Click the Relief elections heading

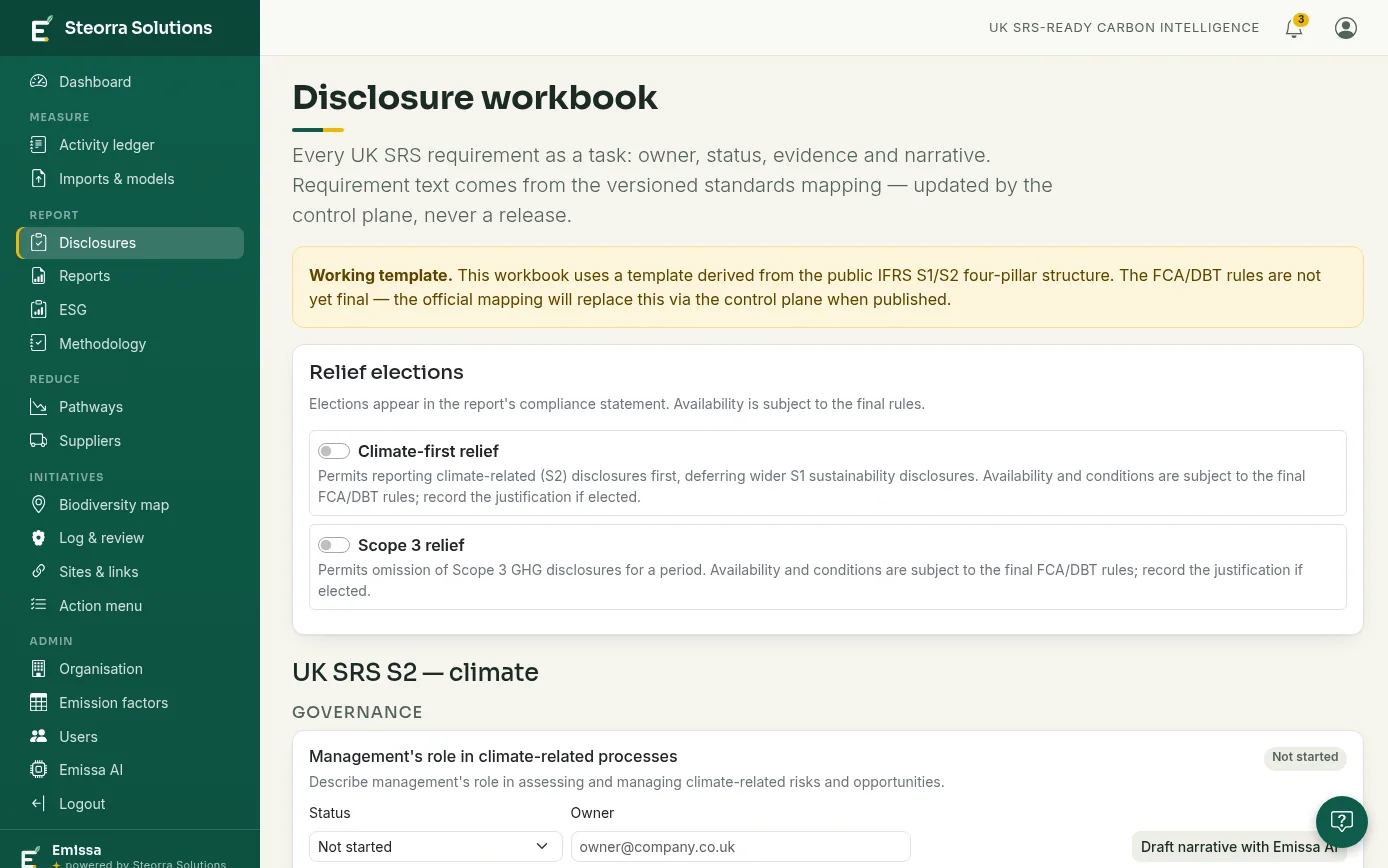tap(386, 372)
